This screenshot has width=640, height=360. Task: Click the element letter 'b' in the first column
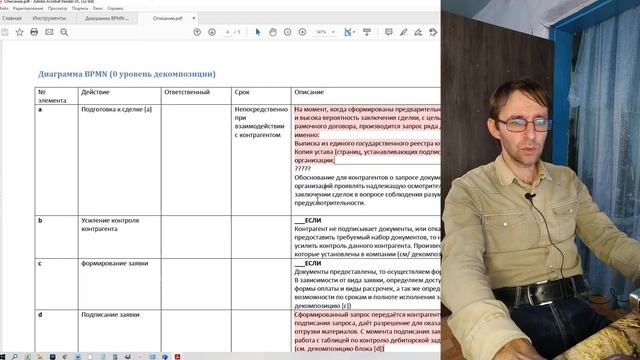pyautogui.click(x=40, y=220)
